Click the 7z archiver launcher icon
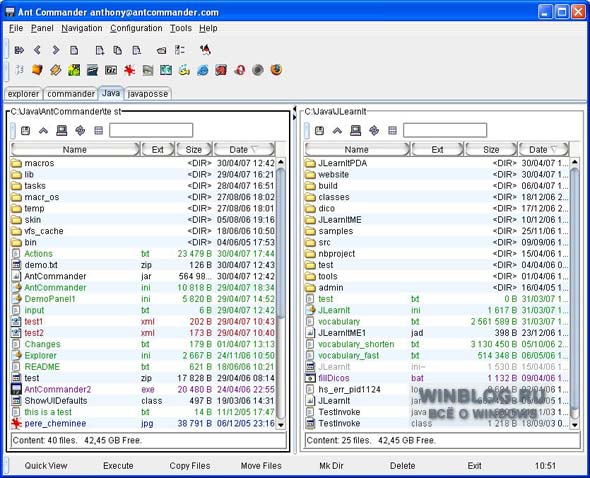The height and width of the screenshot is (478, 590). pyautogui.click(x=111, y=70)
